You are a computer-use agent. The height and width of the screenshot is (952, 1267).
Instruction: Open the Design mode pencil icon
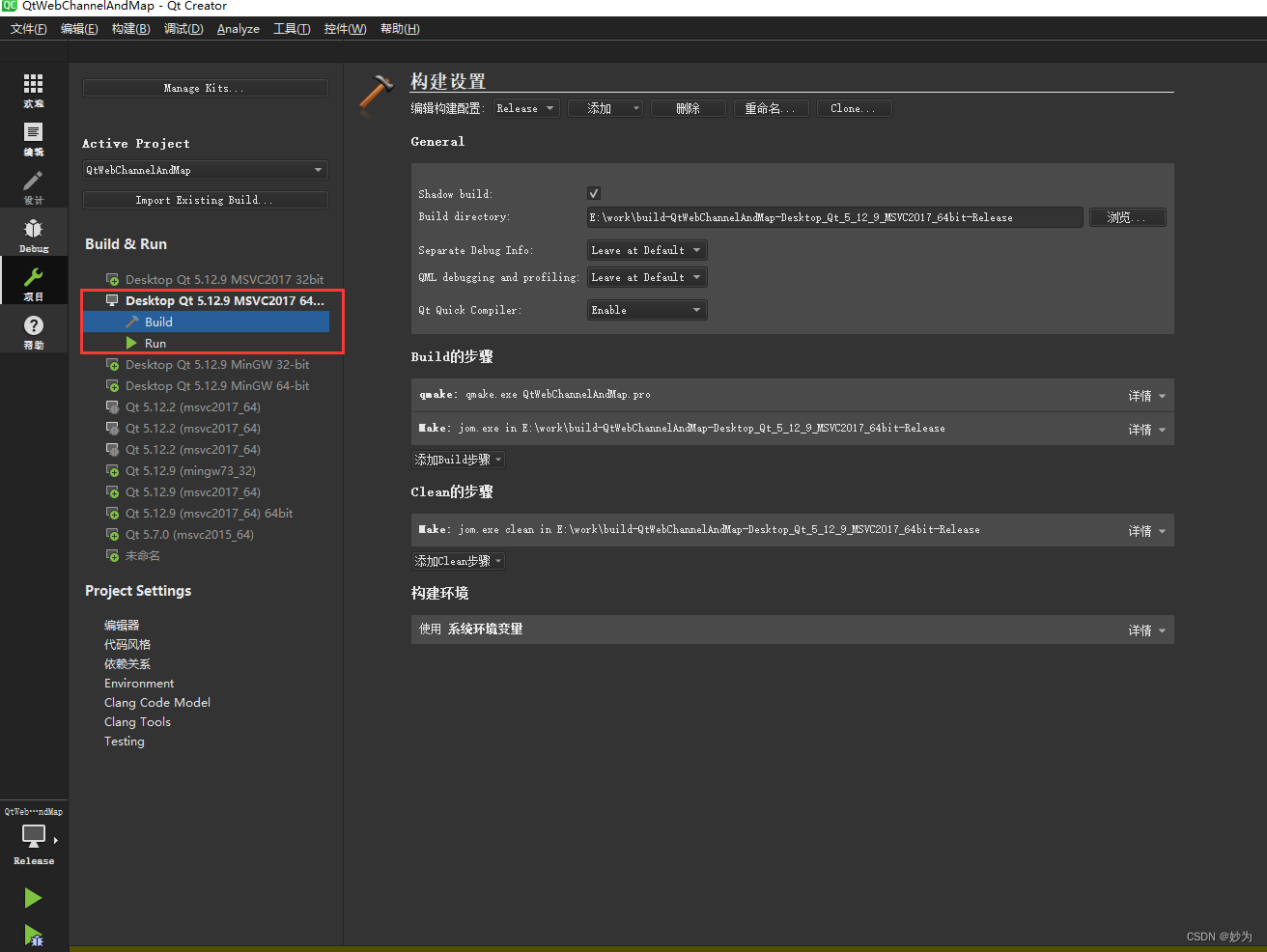tap(34, 181)
